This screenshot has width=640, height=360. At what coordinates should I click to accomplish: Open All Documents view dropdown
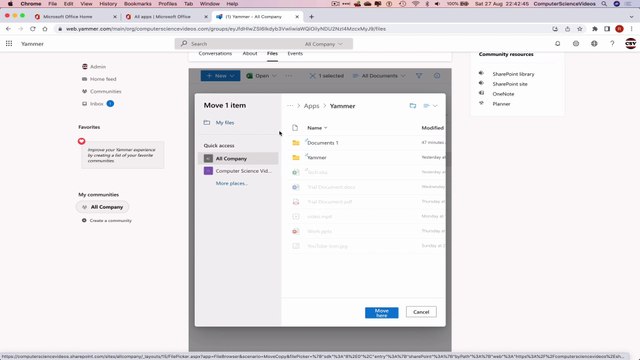pyautogui.click(x=379, y=76)
